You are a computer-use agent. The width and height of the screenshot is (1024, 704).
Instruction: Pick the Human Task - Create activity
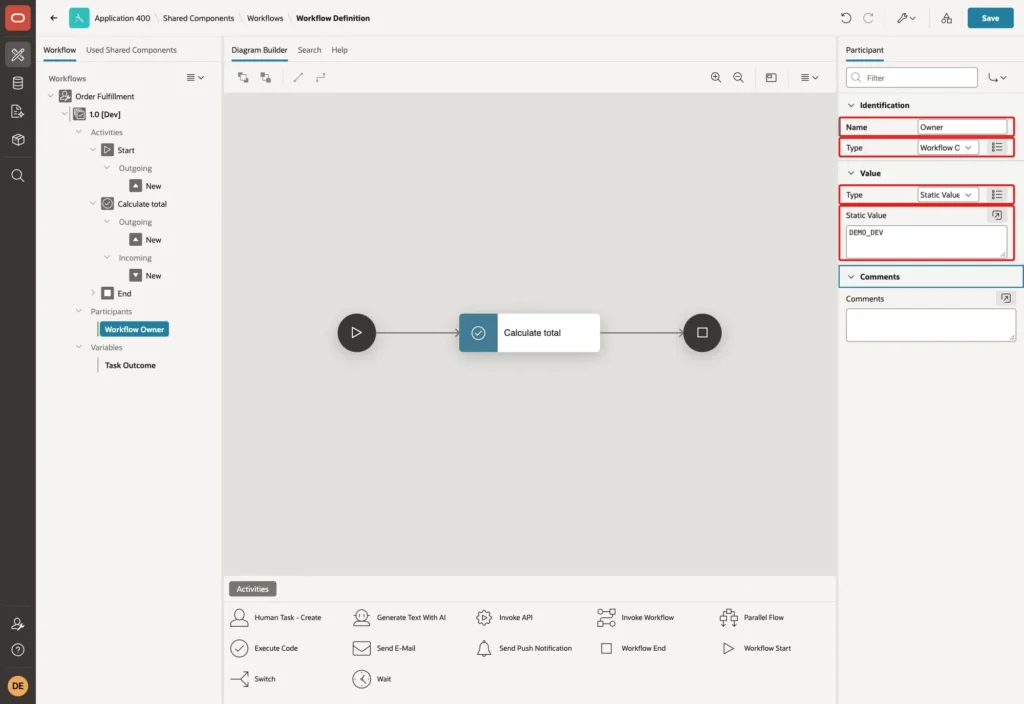(x=276, y=617)
